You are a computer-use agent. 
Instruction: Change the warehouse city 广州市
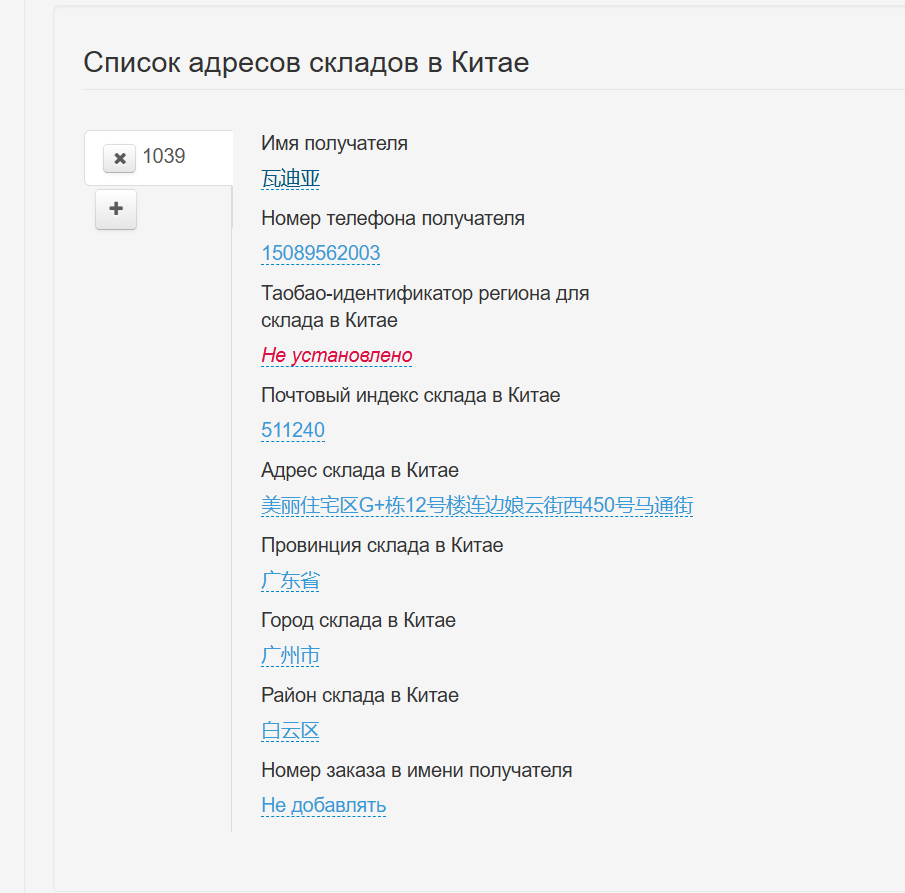[x=290, y=655]
